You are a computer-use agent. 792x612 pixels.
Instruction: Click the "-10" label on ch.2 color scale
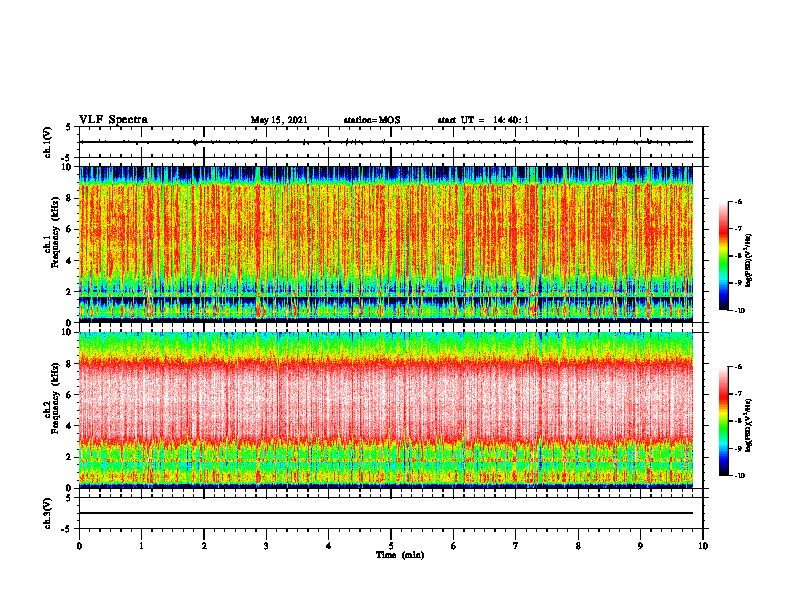tap(740, 476)
